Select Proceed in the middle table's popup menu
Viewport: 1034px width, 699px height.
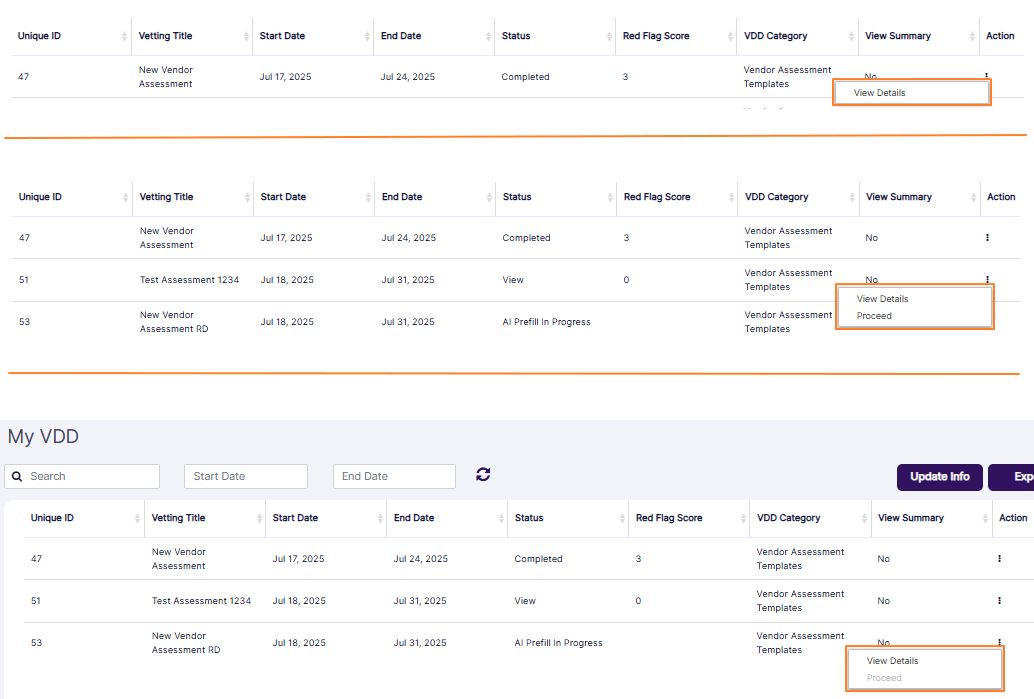pyautogui.click(x=874, y=316)
